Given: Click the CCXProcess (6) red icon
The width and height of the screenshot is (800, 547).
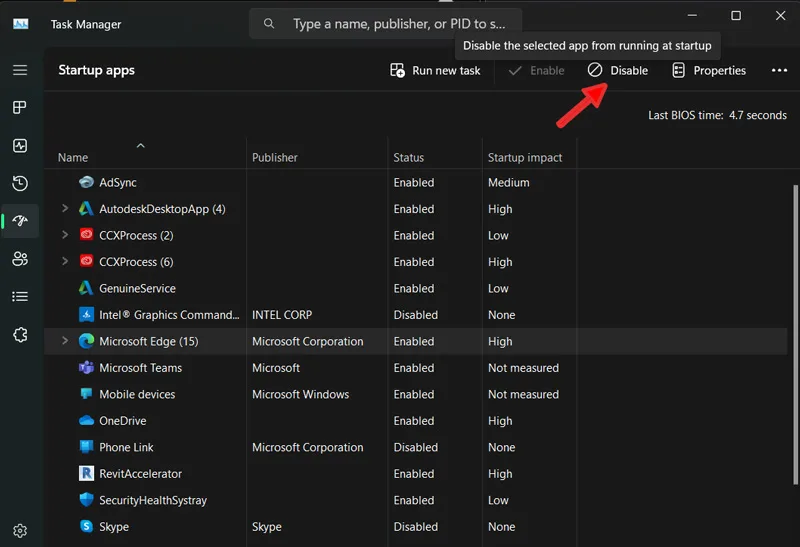Looking at the screenshot, I should [x=86, y=261].
